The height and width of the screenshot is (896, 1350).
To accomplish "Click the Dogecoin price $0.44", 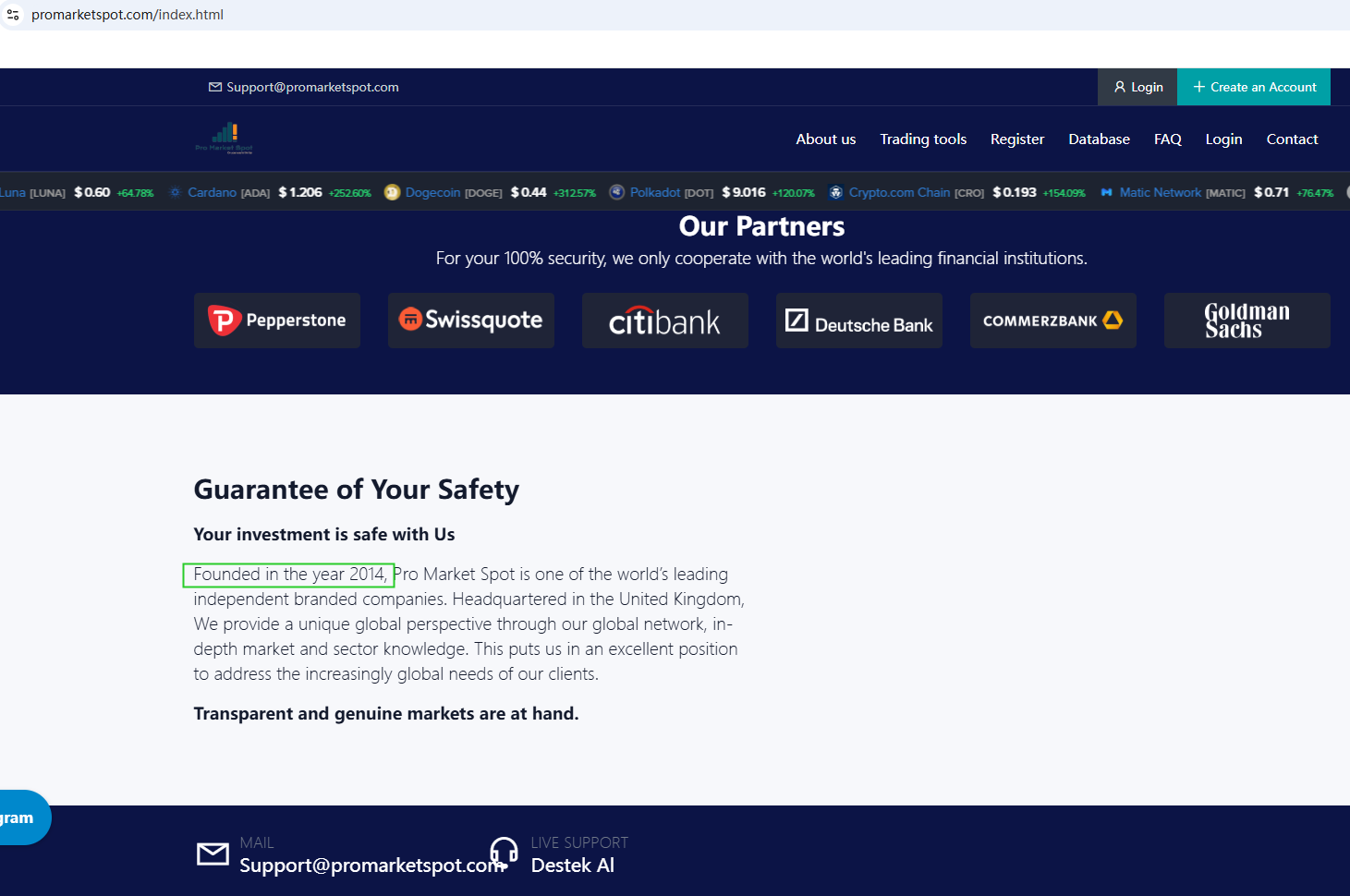I will click(529, 192).
